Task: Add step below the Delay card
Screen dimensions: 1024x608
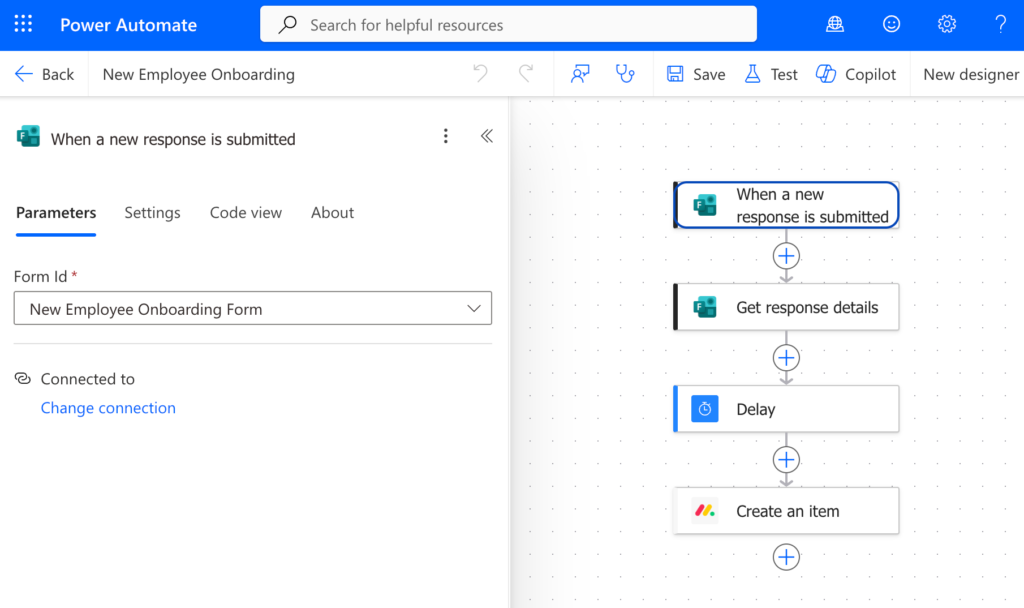Action: click(786, 460)
